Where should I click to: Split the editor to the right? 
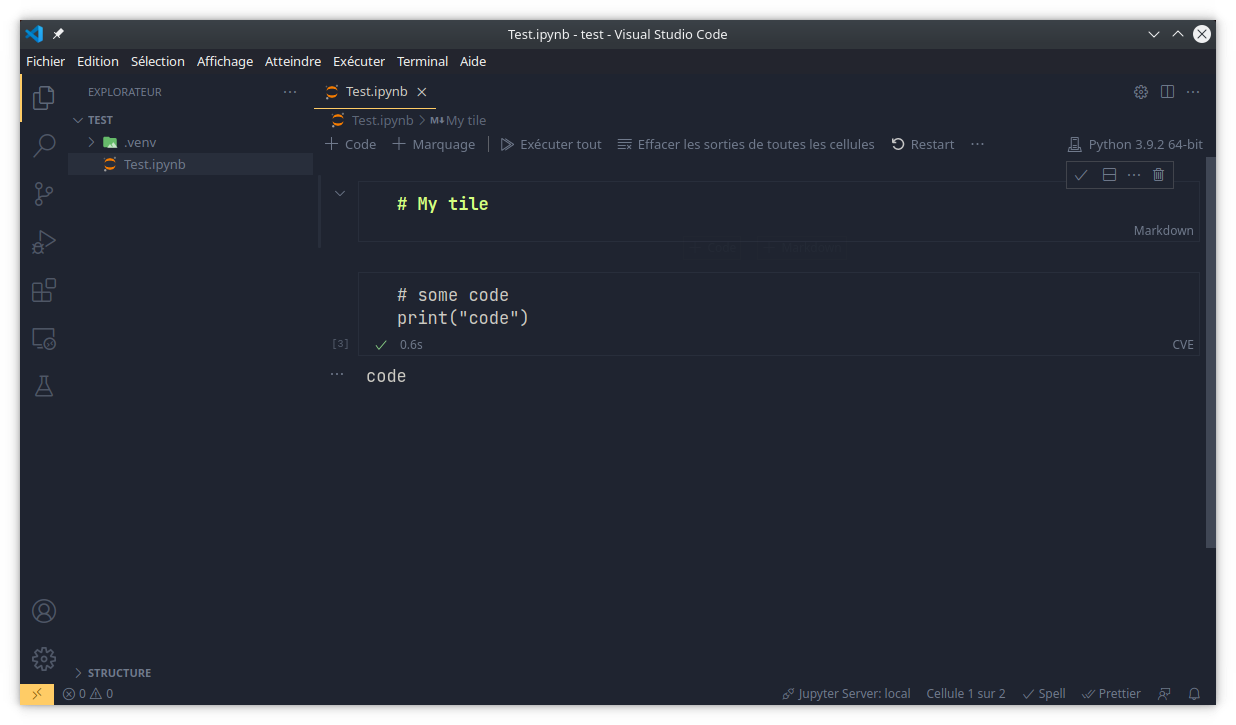(x=1167, y=92)
